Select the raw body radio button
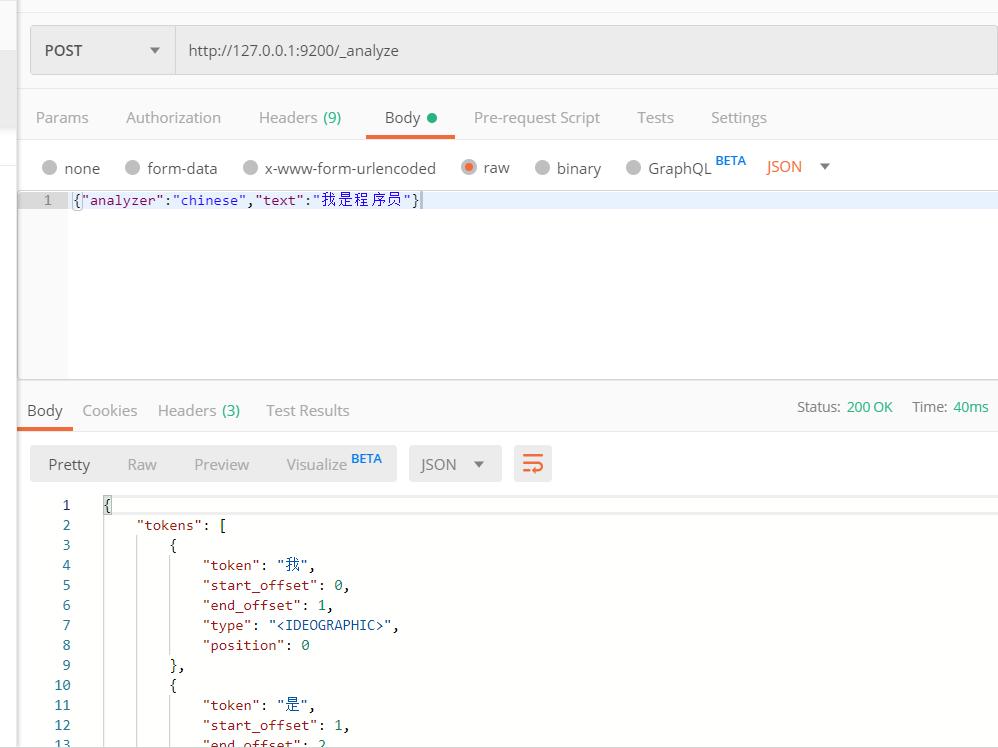This screenshot has height=748, width=998. [x=468, y=167]
